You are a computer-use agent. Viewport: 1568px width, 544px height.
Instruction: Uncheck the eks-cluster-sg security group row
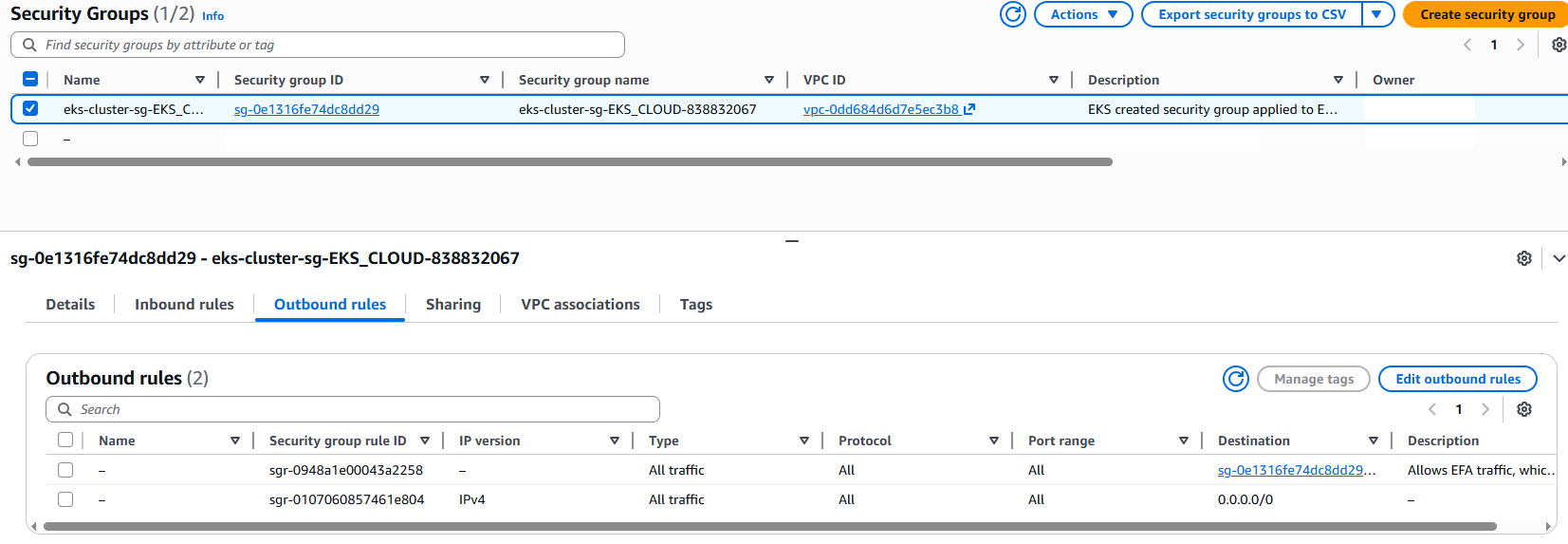[30, 108]
